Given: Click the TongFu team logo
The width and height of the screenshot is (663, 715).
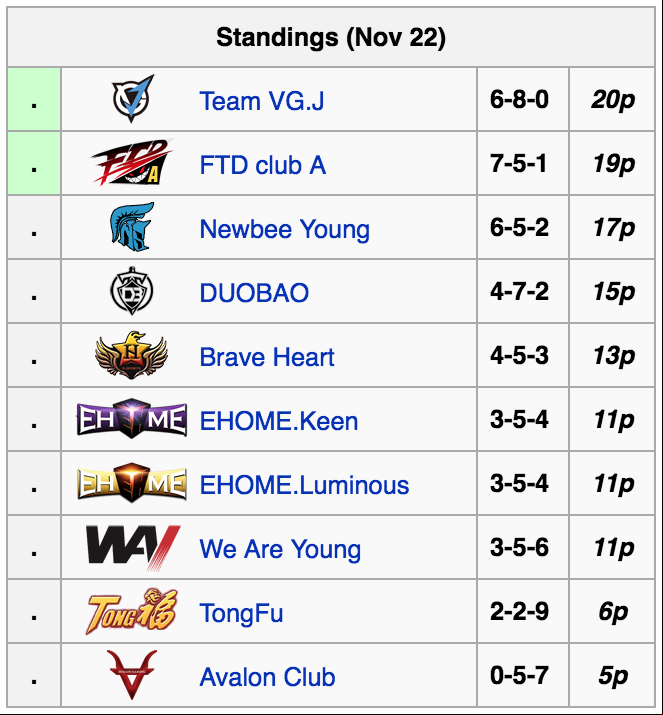Looking at the screenshot, I should coord(132,611).
